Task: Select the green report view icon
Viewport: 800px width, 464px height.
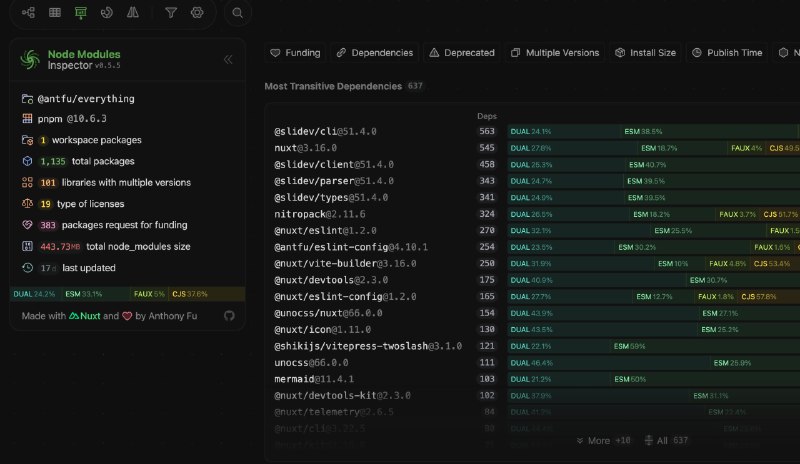Action: pyautogui.click(x=80, y=13)
